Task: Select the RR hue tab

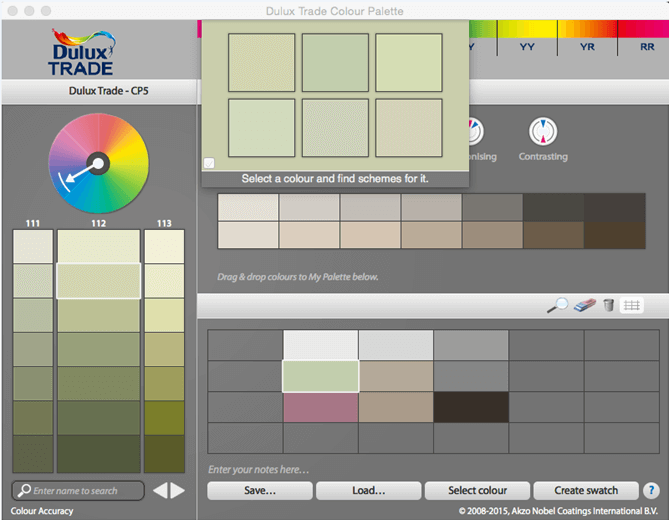Action: [x=647, y=46]
